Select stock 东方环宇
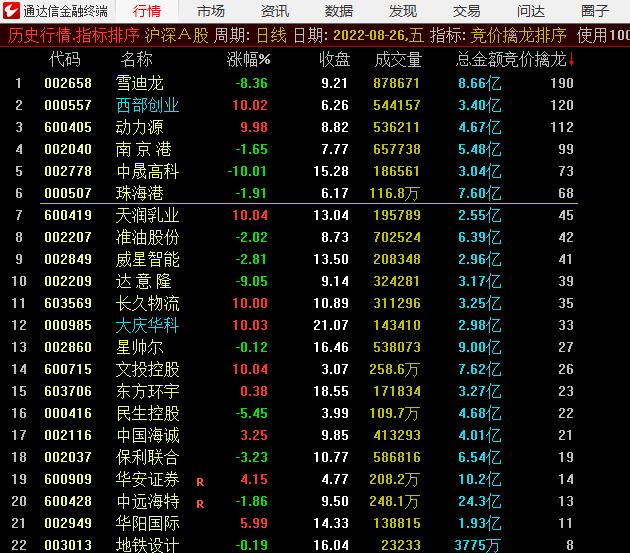This screenshot has width=630, height=553. pos(147,391)
